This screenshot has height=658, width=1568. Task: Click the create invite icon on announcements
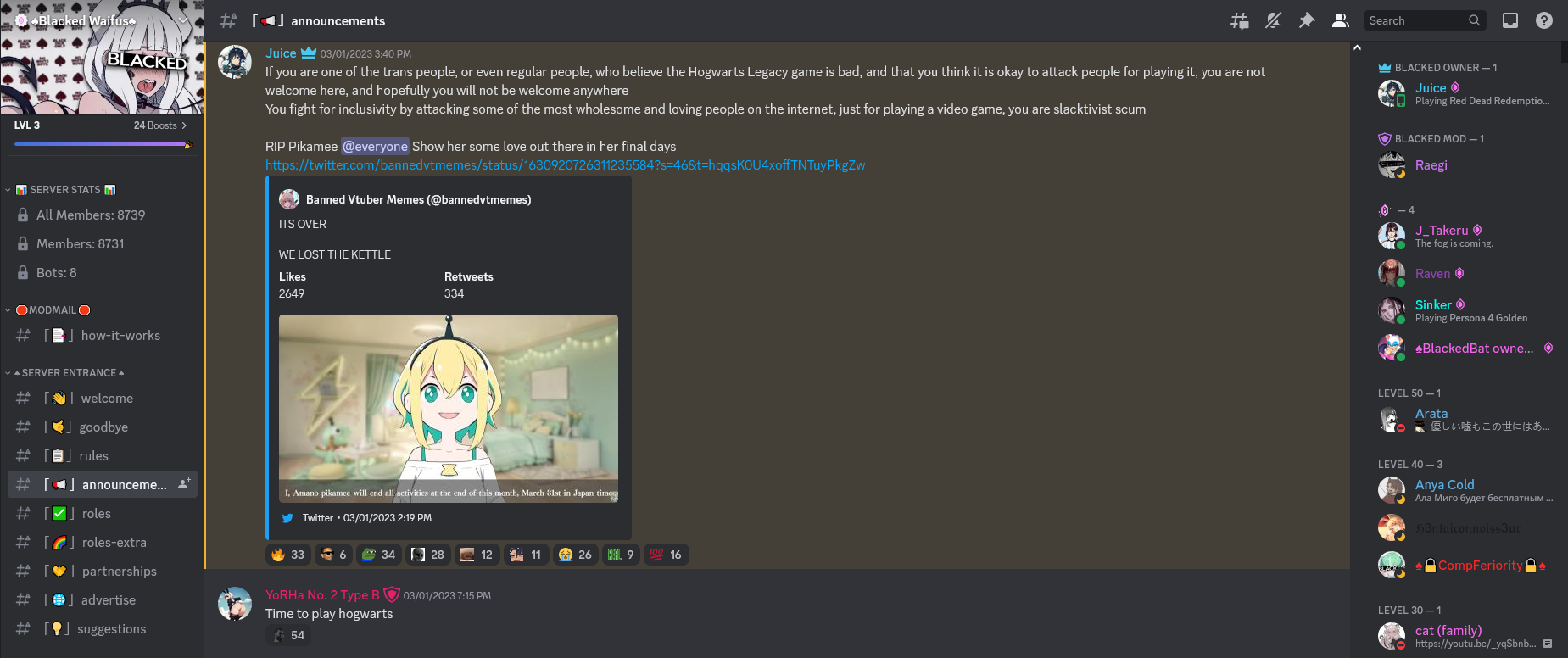tap(183, 484)
